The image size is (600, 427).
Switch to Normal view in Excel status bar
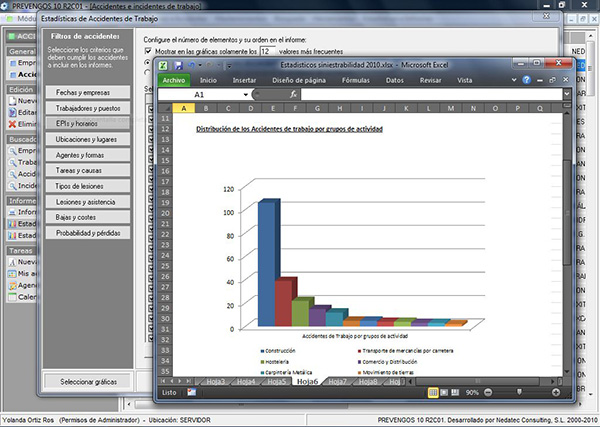click(433, 392)
